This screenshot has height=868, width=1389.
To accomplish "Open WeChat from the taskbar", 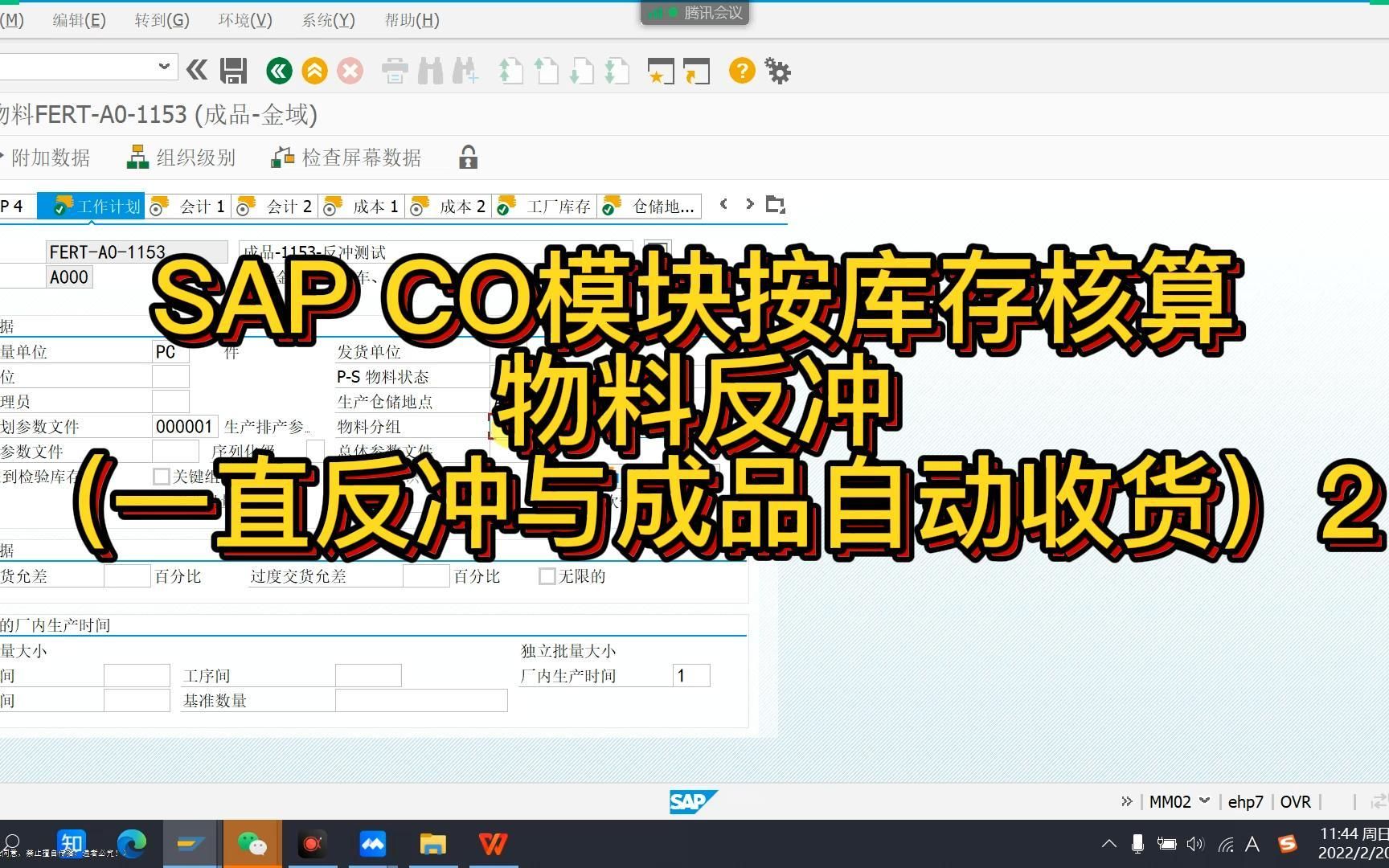I will pyautogui.click(x=252, y=844).
